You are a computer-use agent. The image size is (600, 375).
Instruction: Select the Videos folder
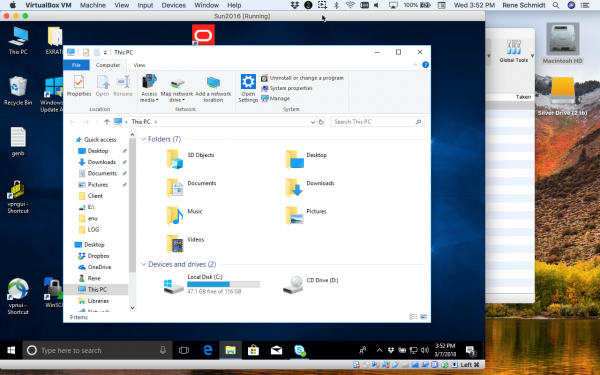[185, 243]
